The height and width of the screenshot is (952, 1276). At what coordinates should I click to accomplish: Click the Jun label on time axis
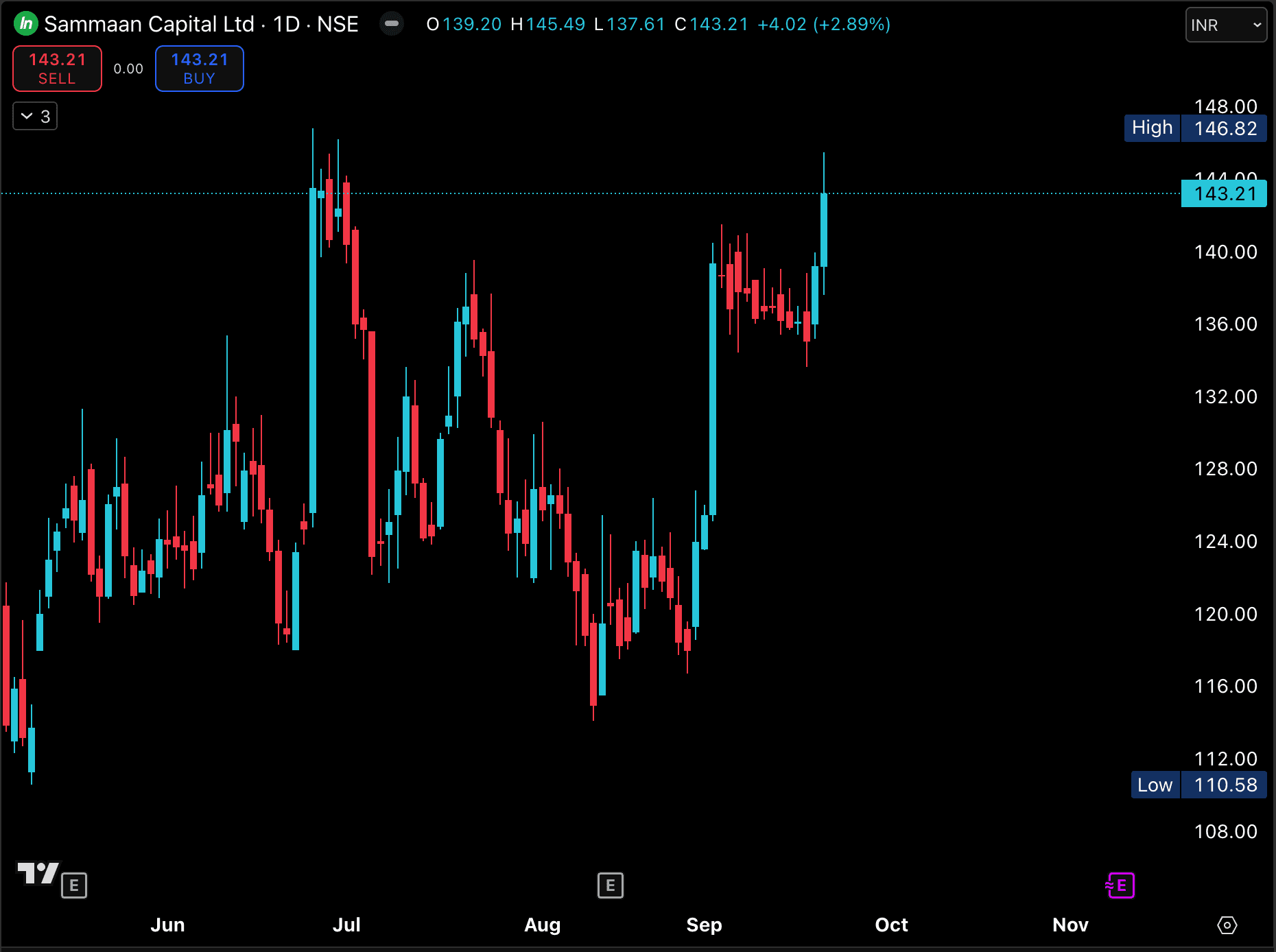(167, 925)
